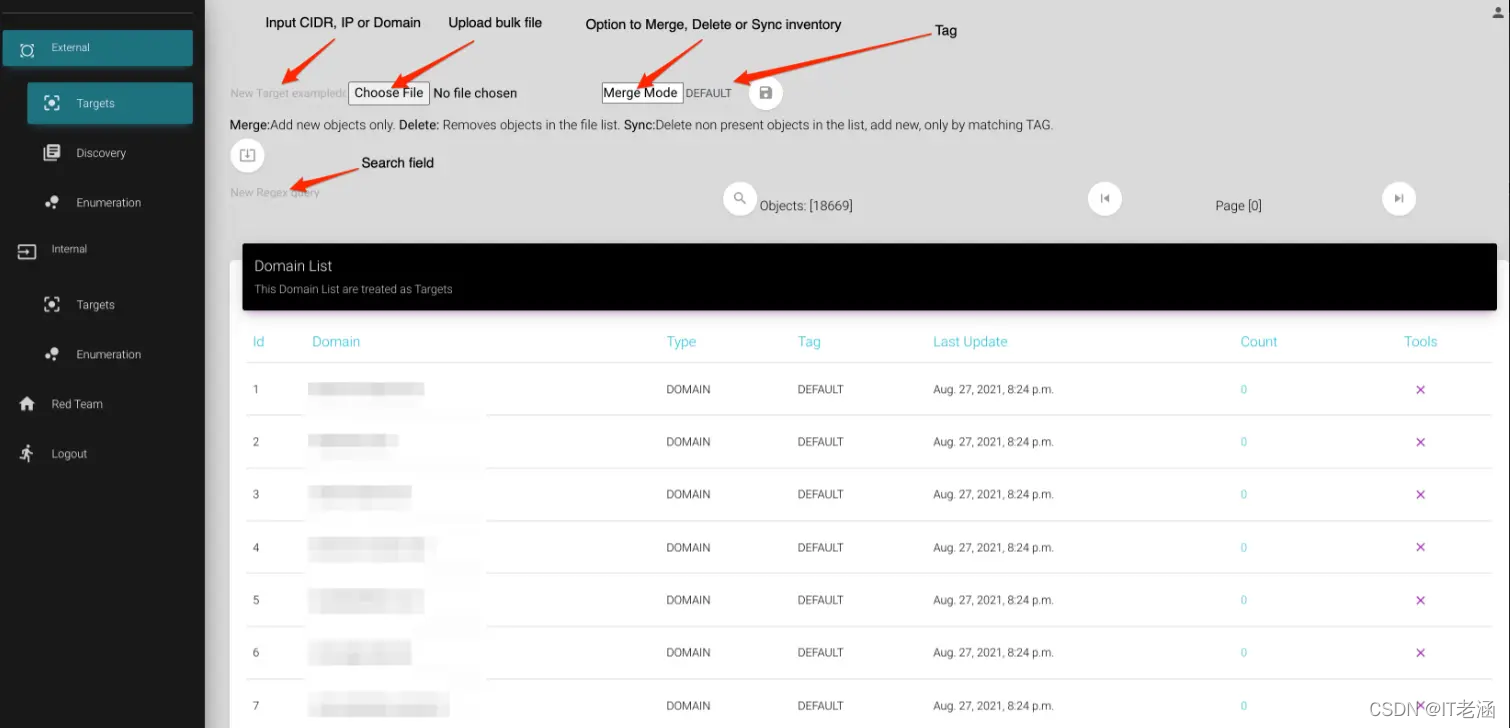Open Discovery in sidebar
The width and height of the screenshot is (1510, 728).
click(x=101, y=153)
